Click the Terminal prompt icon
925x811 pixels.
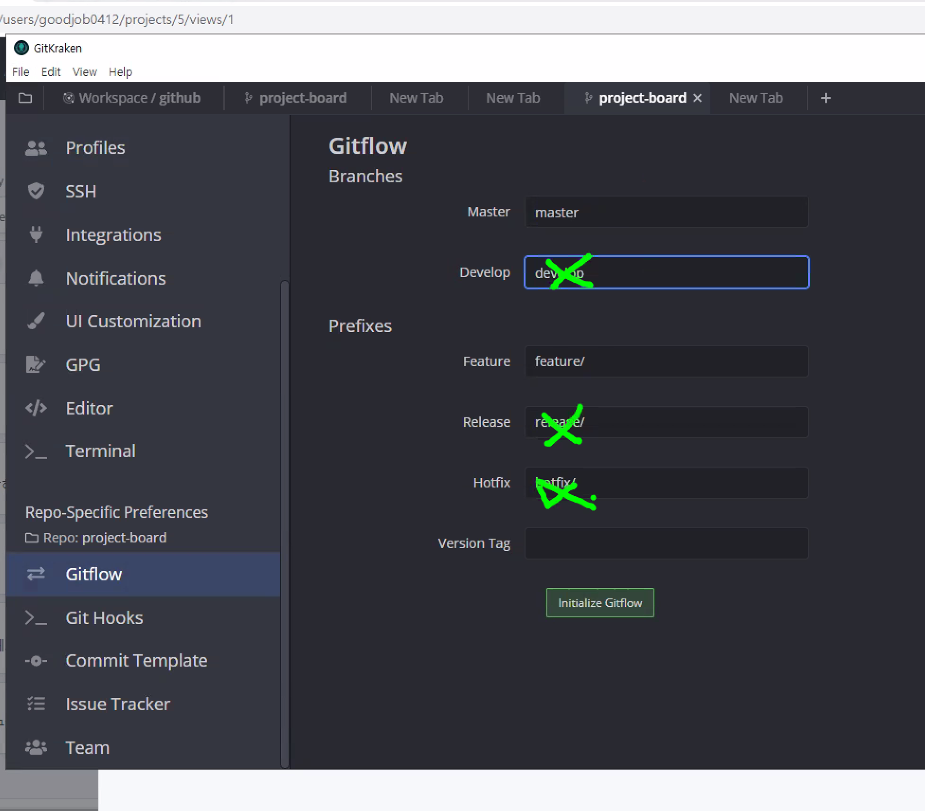point(36,452)
